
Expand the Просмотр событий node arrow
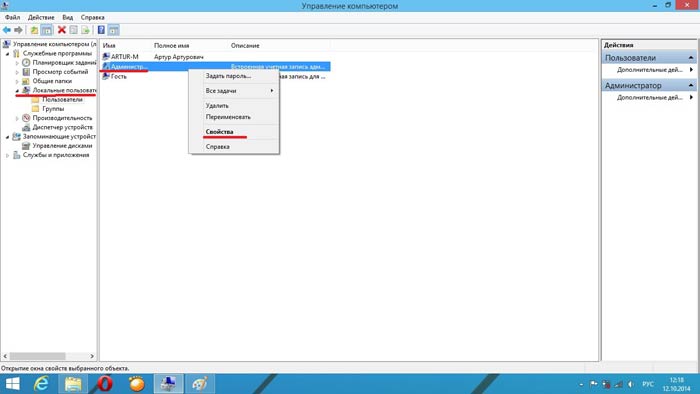(17, 72)
